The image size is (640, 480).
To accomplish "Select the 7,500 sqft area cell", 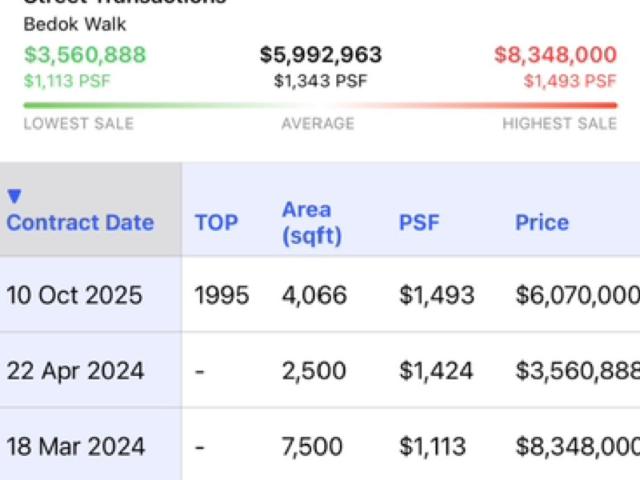I will pos(312,446).
